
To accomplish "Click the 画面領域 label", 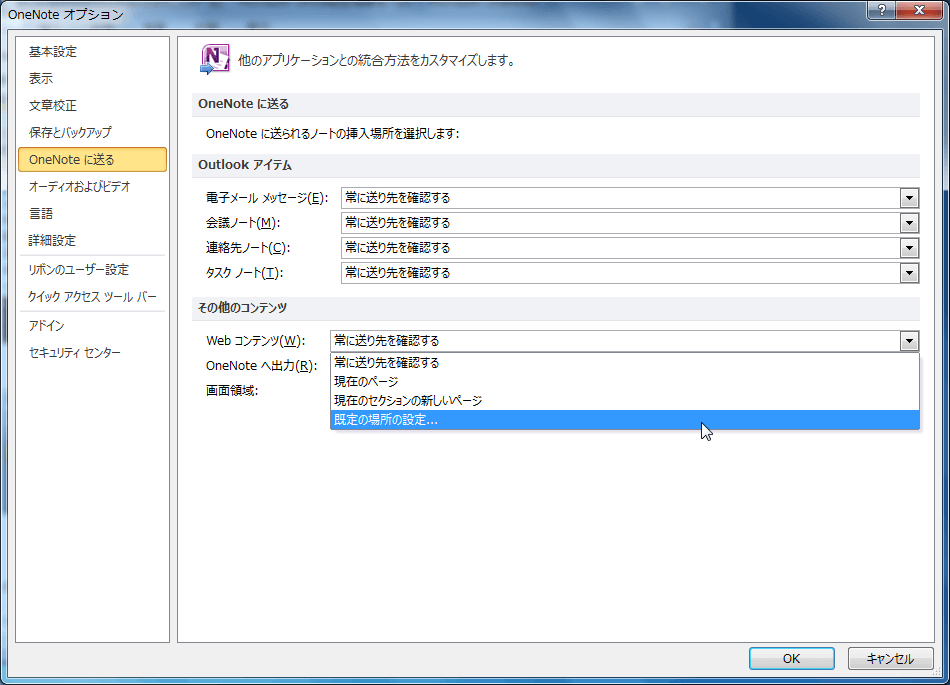I will pos(232,391).
